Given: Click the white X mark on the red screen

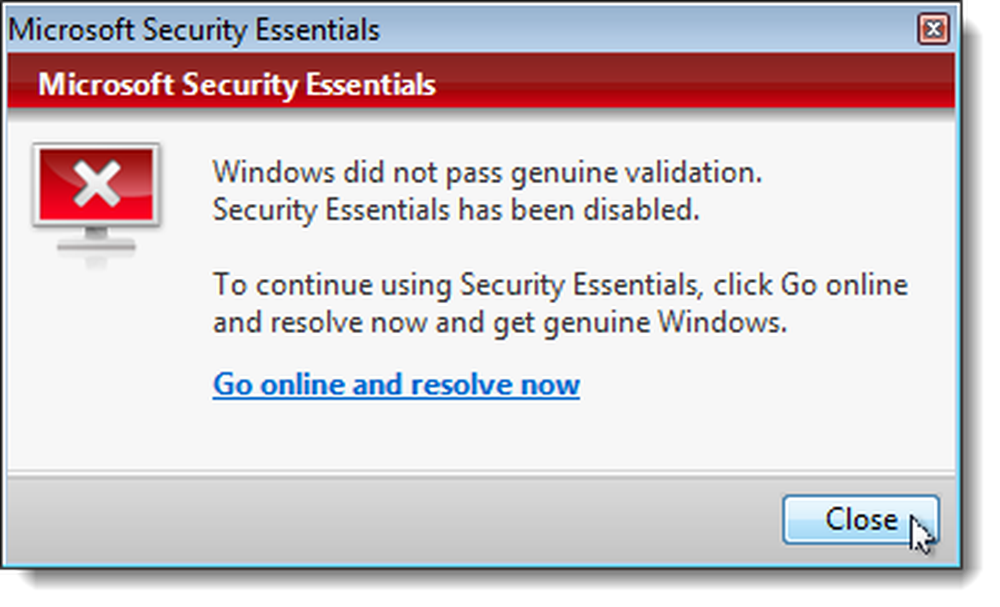Looking at the screenshot, I should (x=96, y=184).
